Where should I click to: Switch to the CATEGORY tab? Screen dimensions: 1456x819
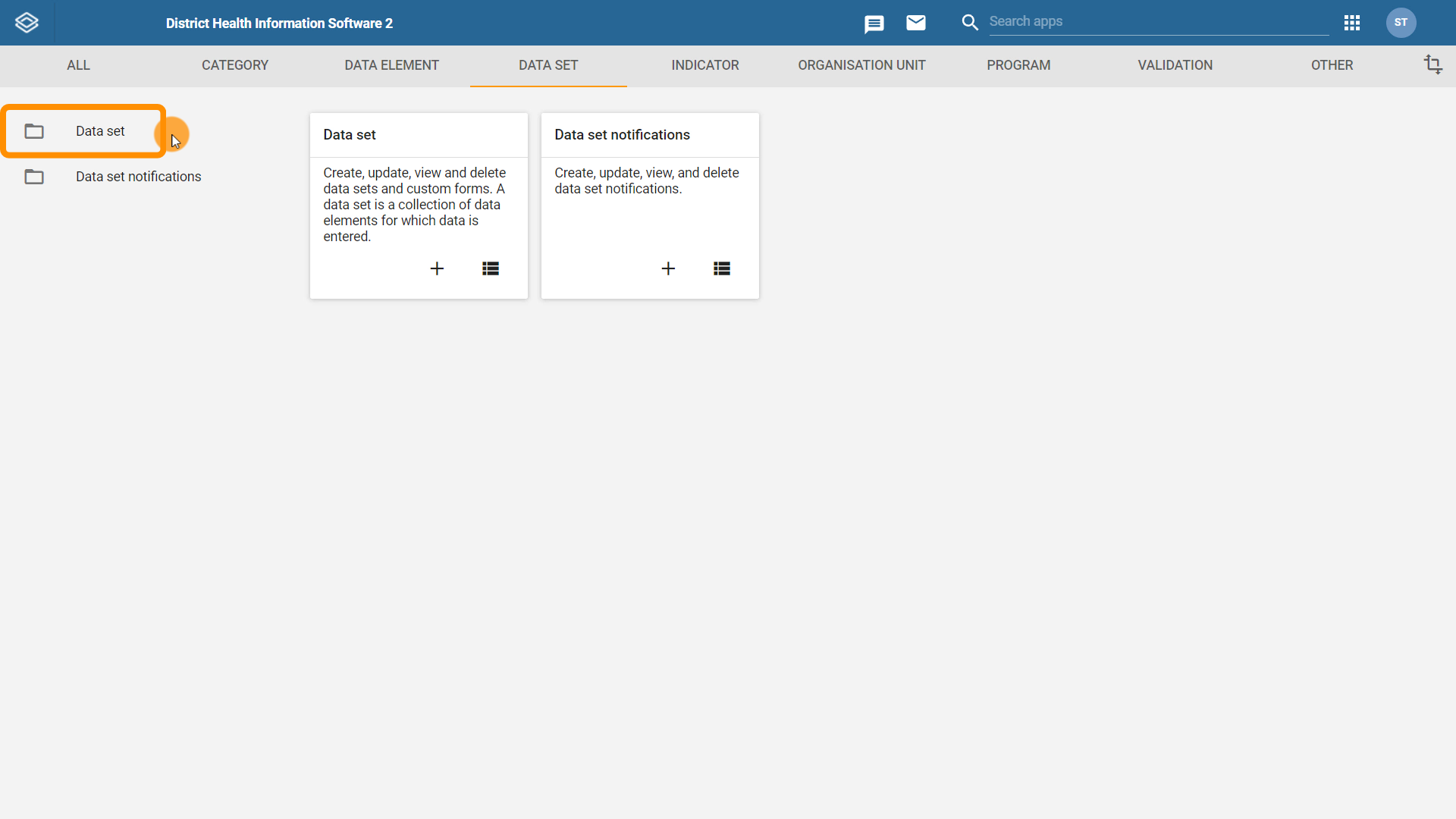[x=235, y=65]
